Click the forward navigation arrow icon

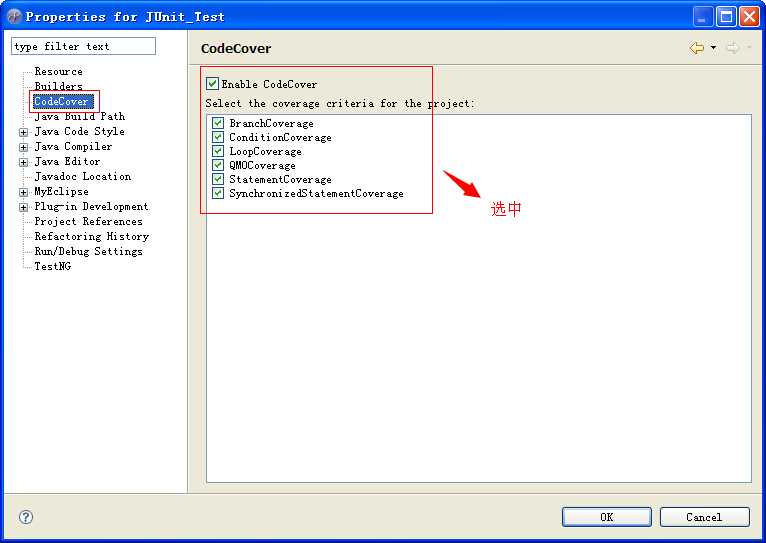(732, 48)
